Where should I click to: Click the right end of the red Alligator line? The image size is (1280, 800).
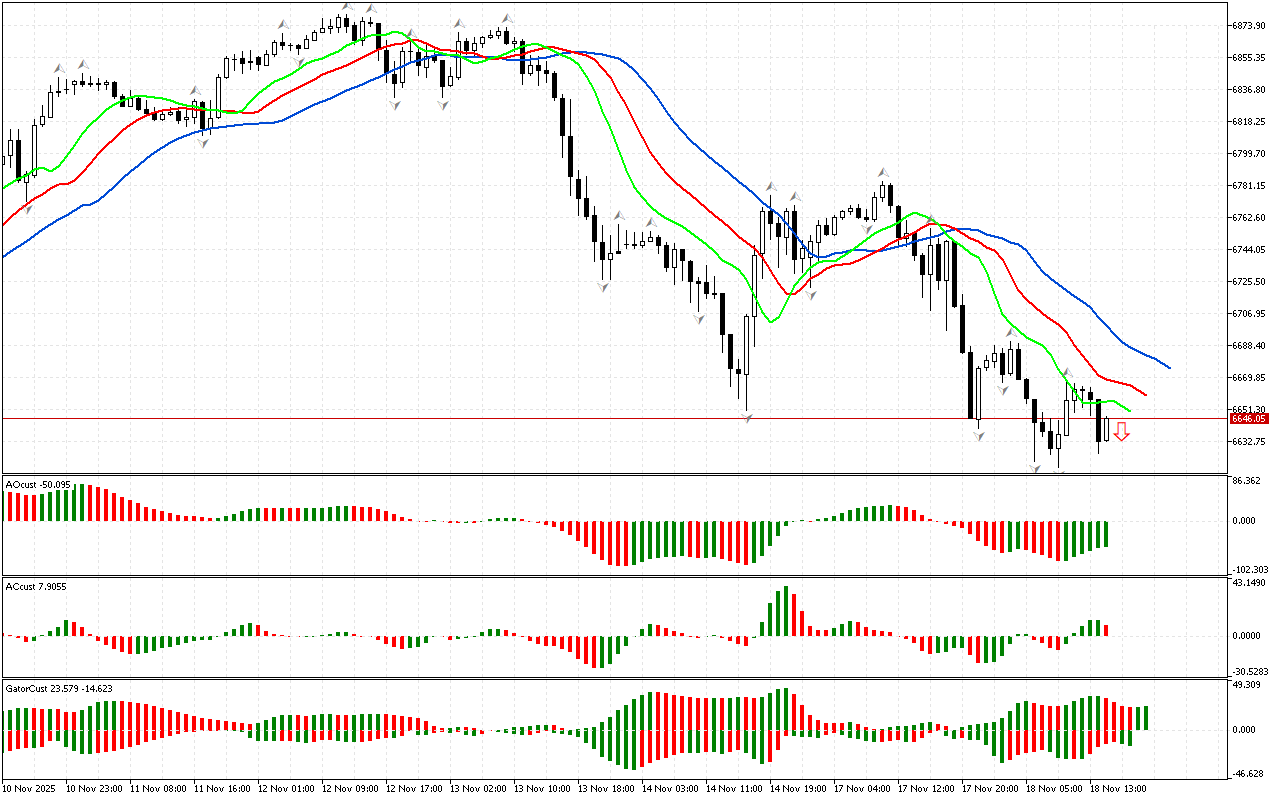[x=1145, y=394]
